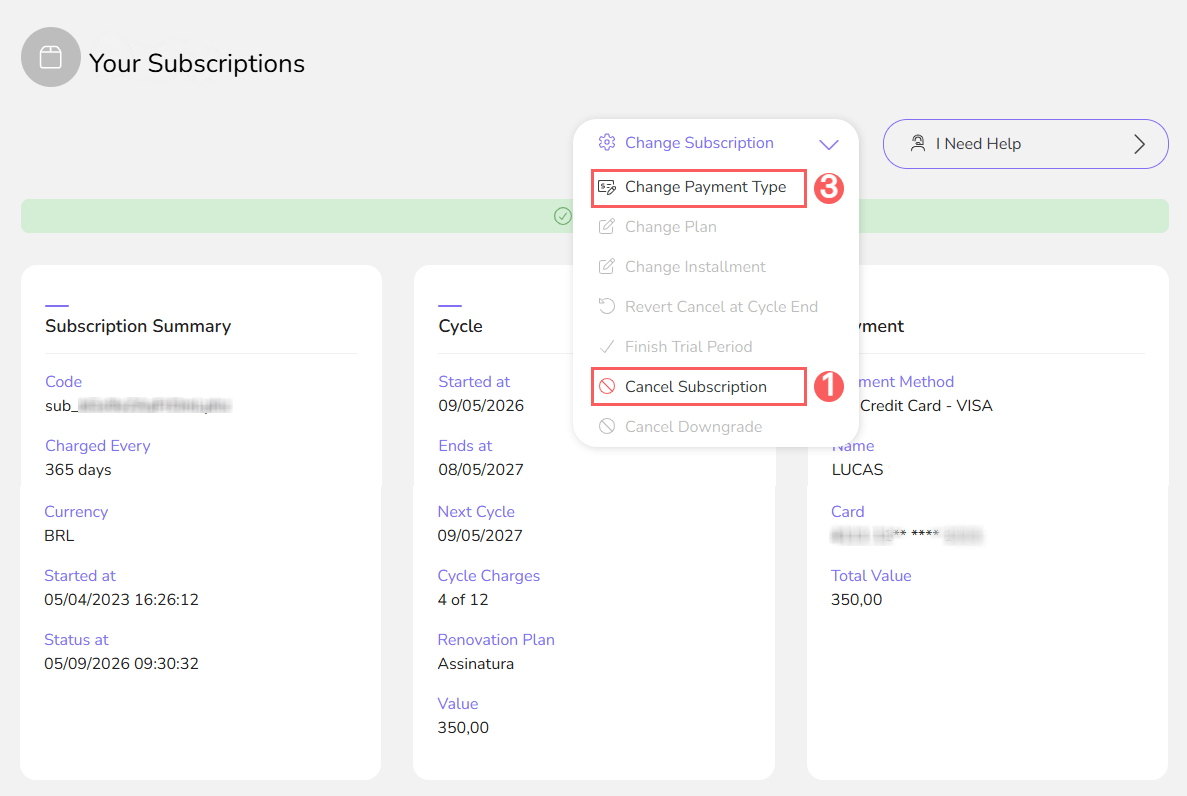Screen dimensions: 1187x796
Task: Click the Total Value label
Action: (x=871, y=576)
